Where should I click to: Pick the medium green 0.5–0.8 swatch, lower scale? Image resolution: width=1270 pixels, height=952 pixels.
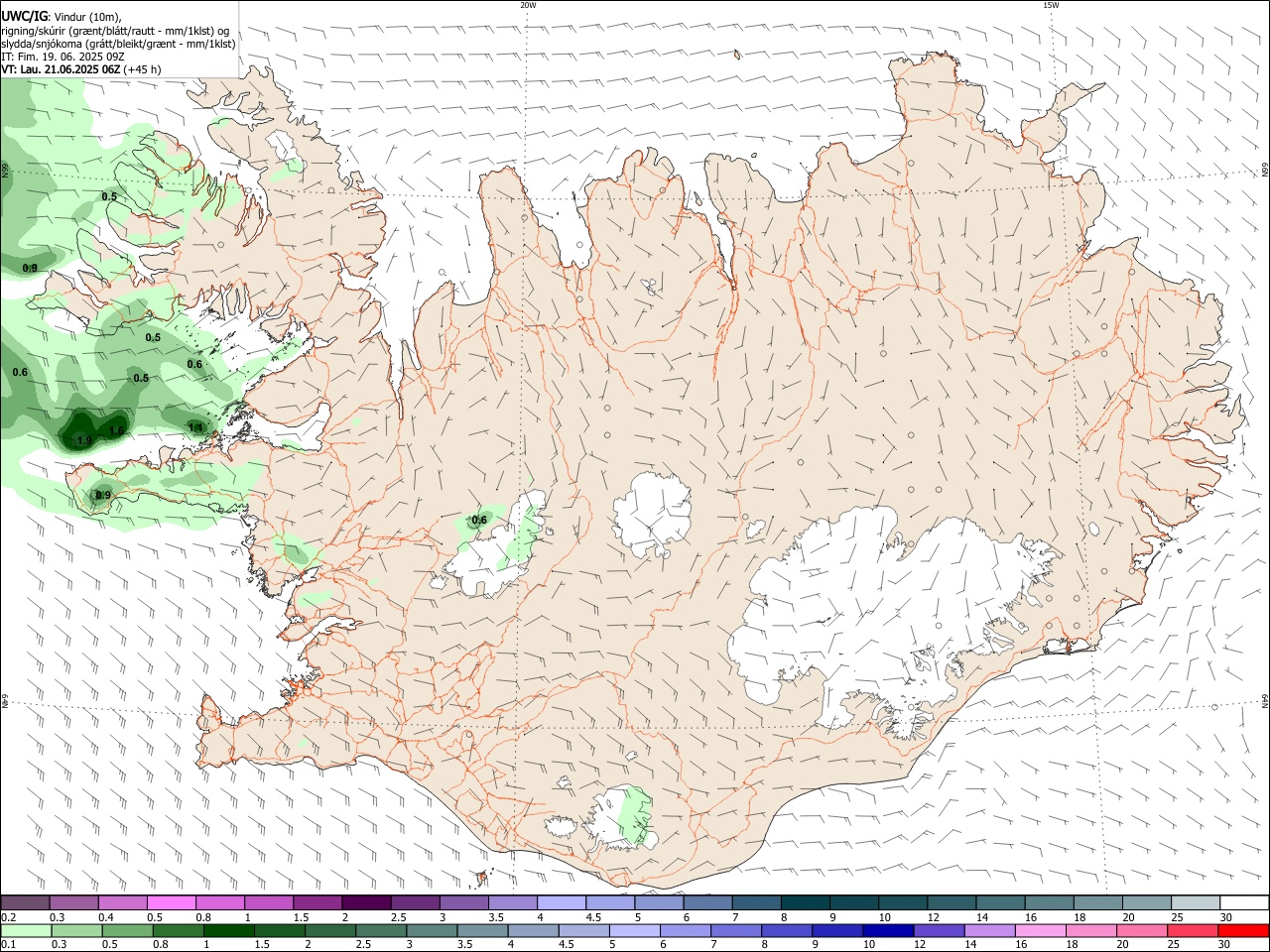pos(128,930)
